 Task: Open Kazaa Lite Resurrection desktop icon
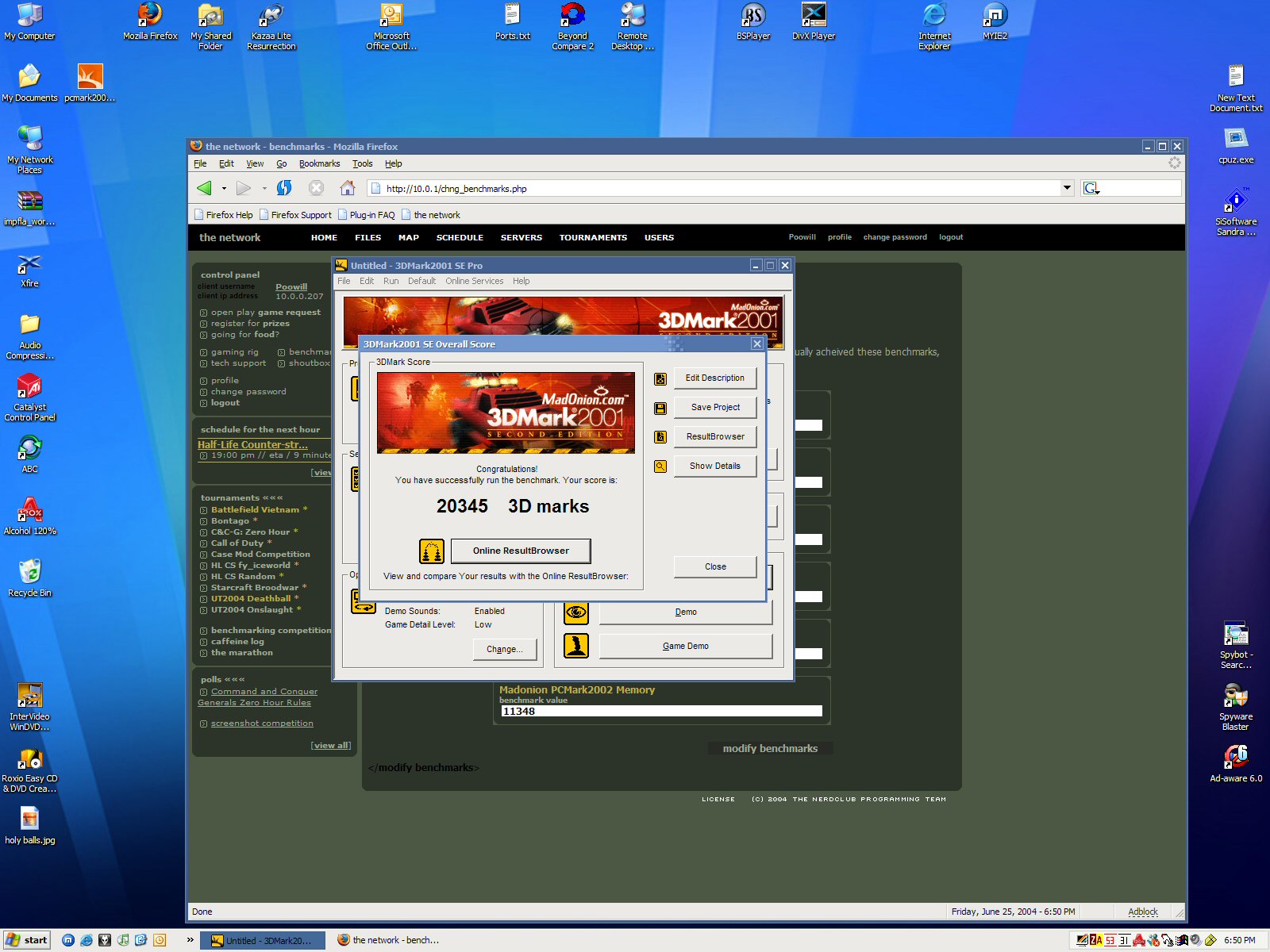pos(271,27)
